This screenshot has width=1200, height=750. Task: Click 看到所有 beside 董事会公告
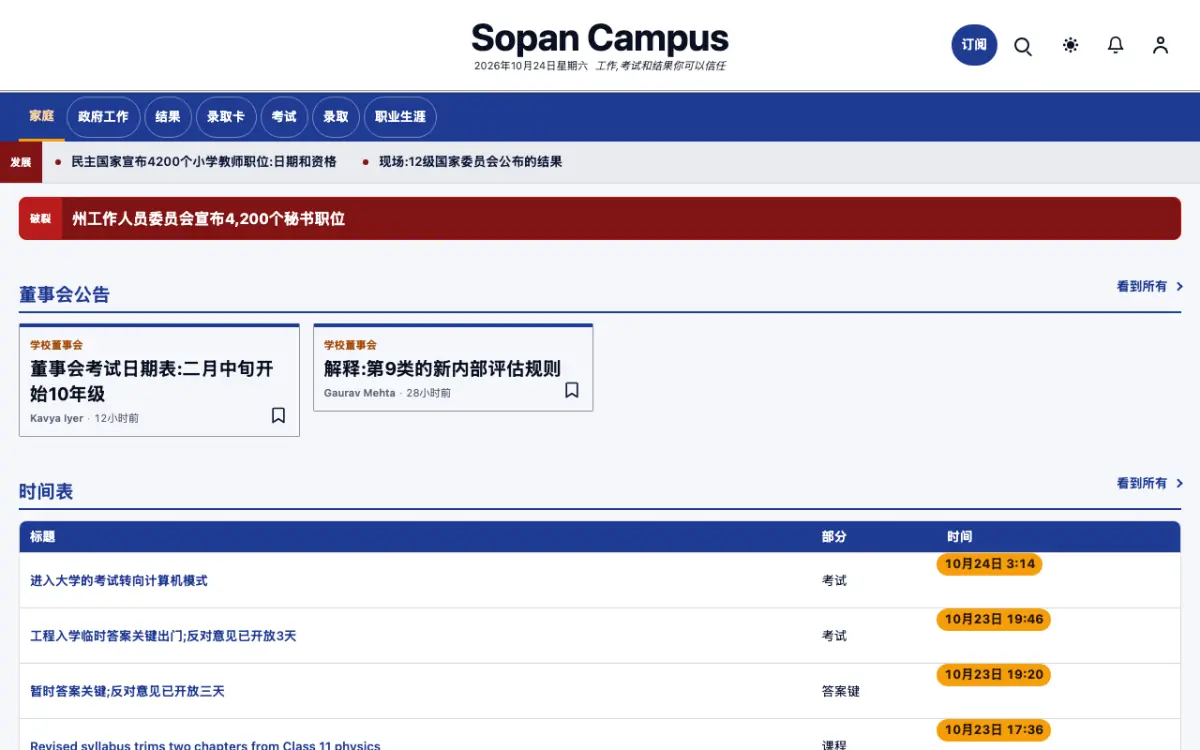click(x=1150, y=286)
